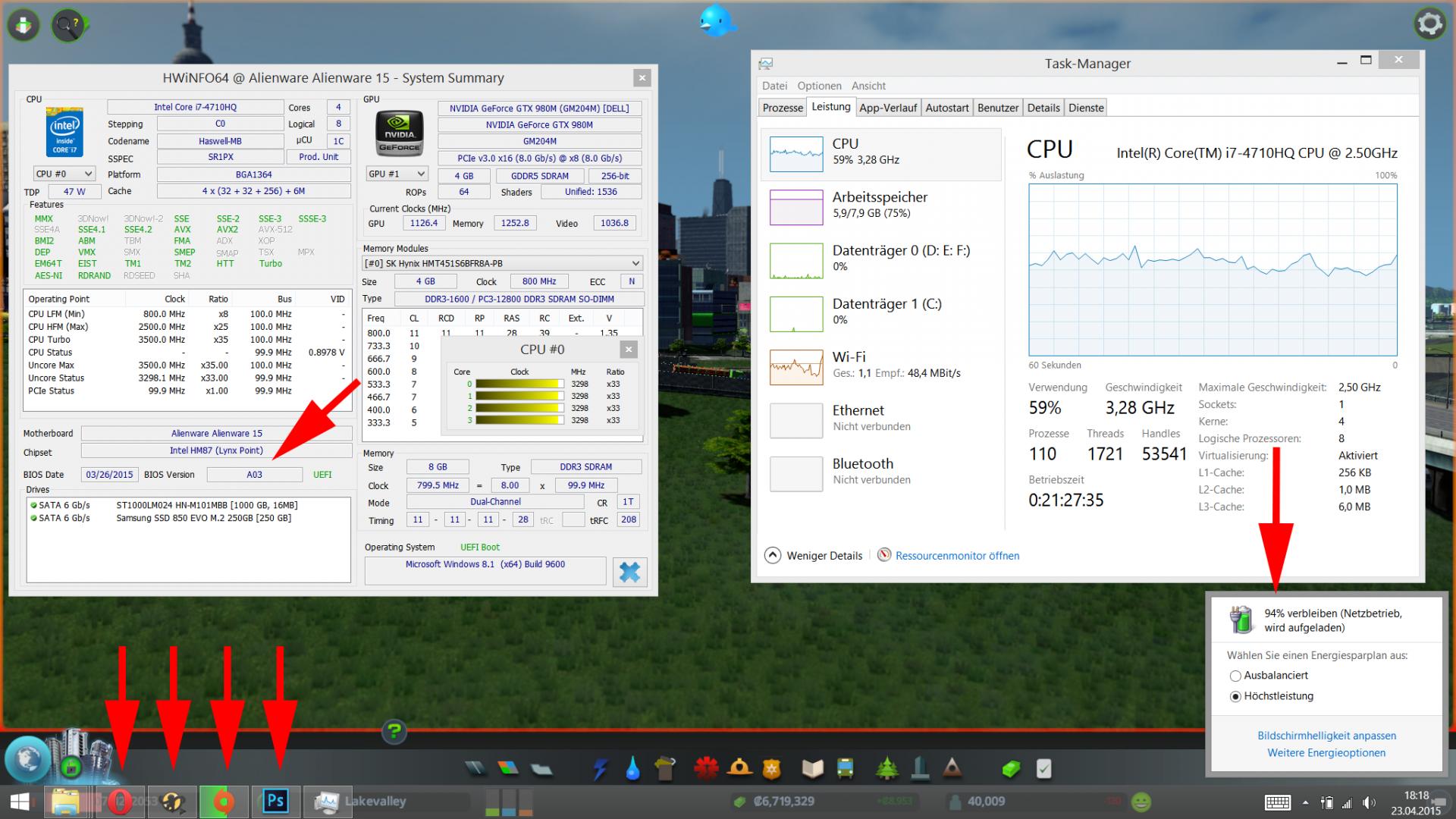Open the Unique buildings statue menu
Screen dimensions: 1456x819
point(920,769)
